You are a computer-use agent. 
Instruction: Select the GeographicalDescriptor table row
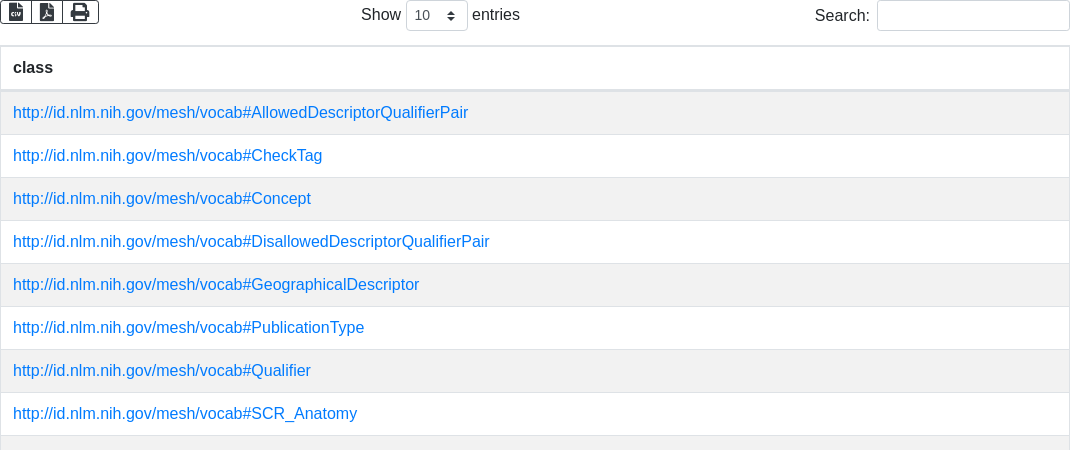[700, 285]
